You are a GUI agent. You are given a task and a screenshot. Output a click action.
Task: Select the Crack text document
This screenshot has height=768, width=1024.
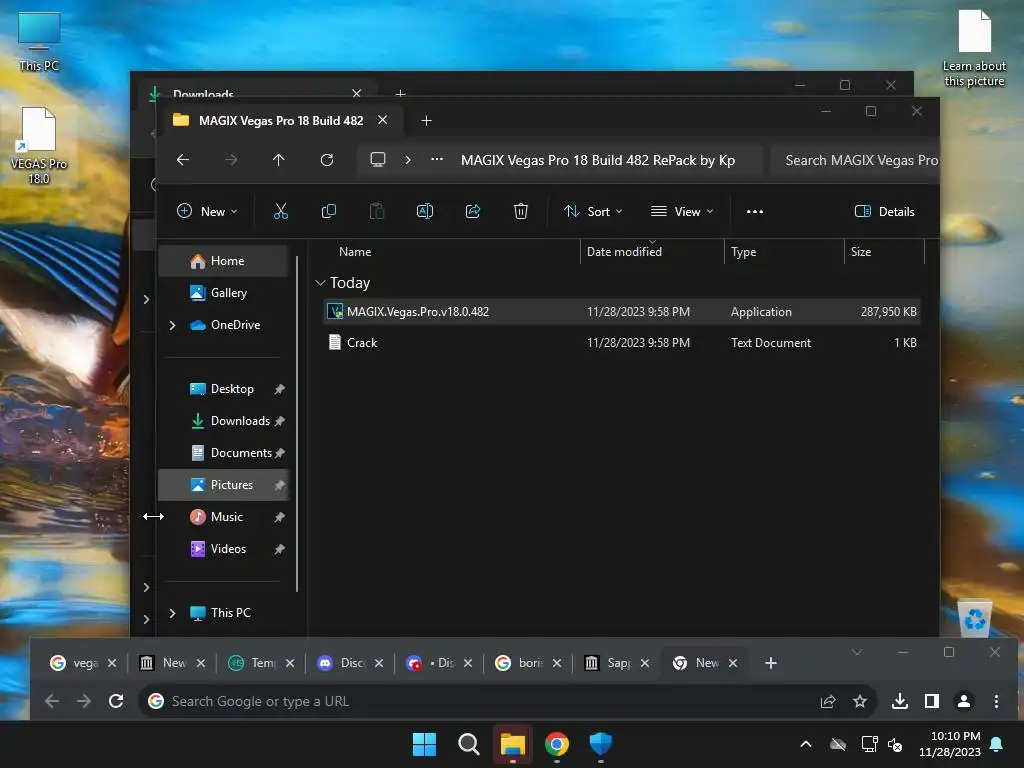(x=621, y=343)
